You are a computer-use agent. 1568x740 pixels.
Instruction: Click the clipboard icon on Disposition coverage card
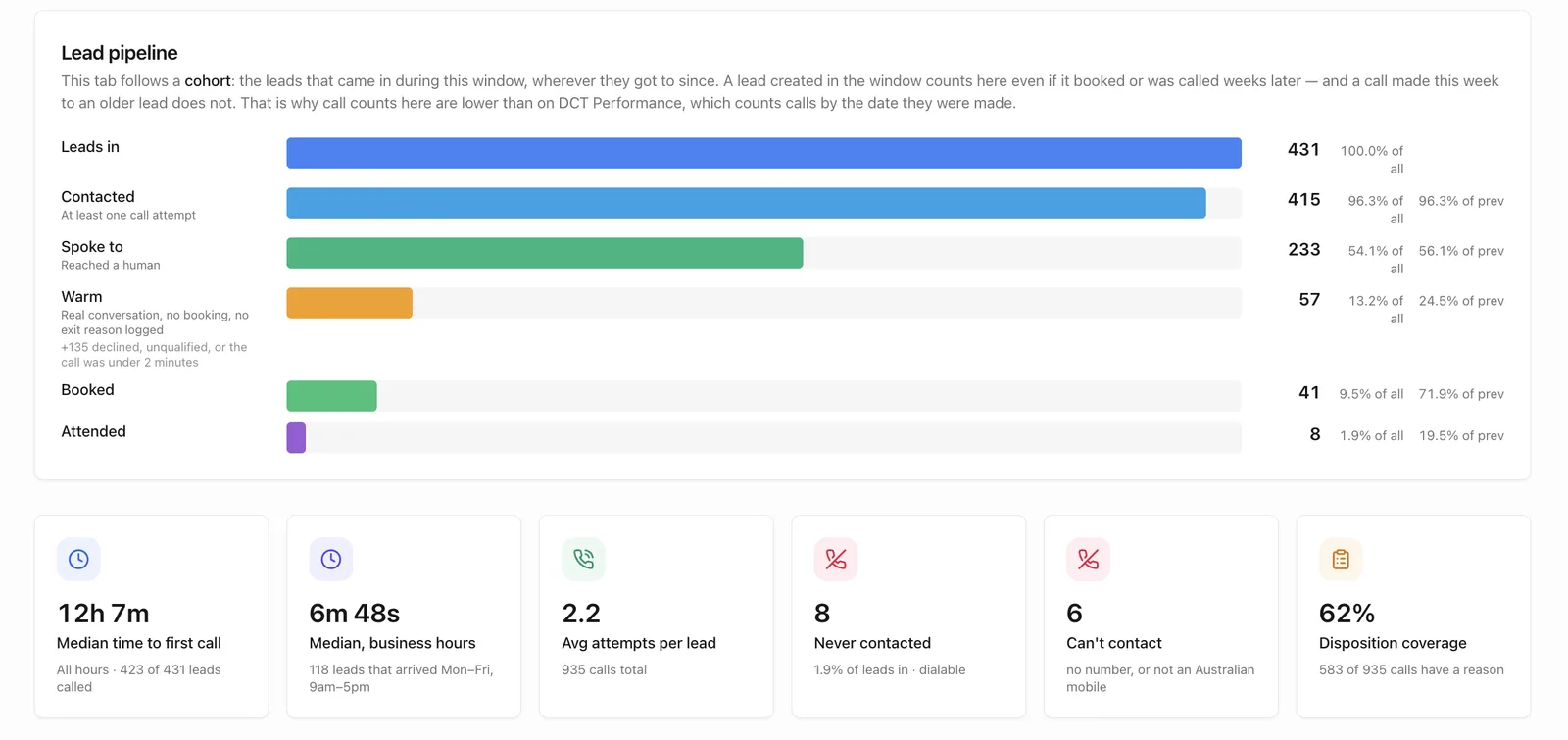click(1341, 559)
